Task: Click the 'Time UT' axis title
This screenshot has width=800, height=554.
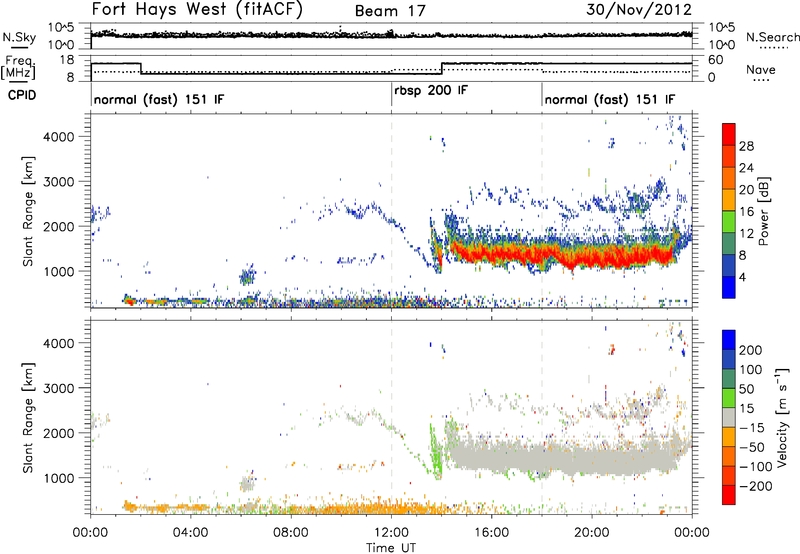Action: pos(391,548)
